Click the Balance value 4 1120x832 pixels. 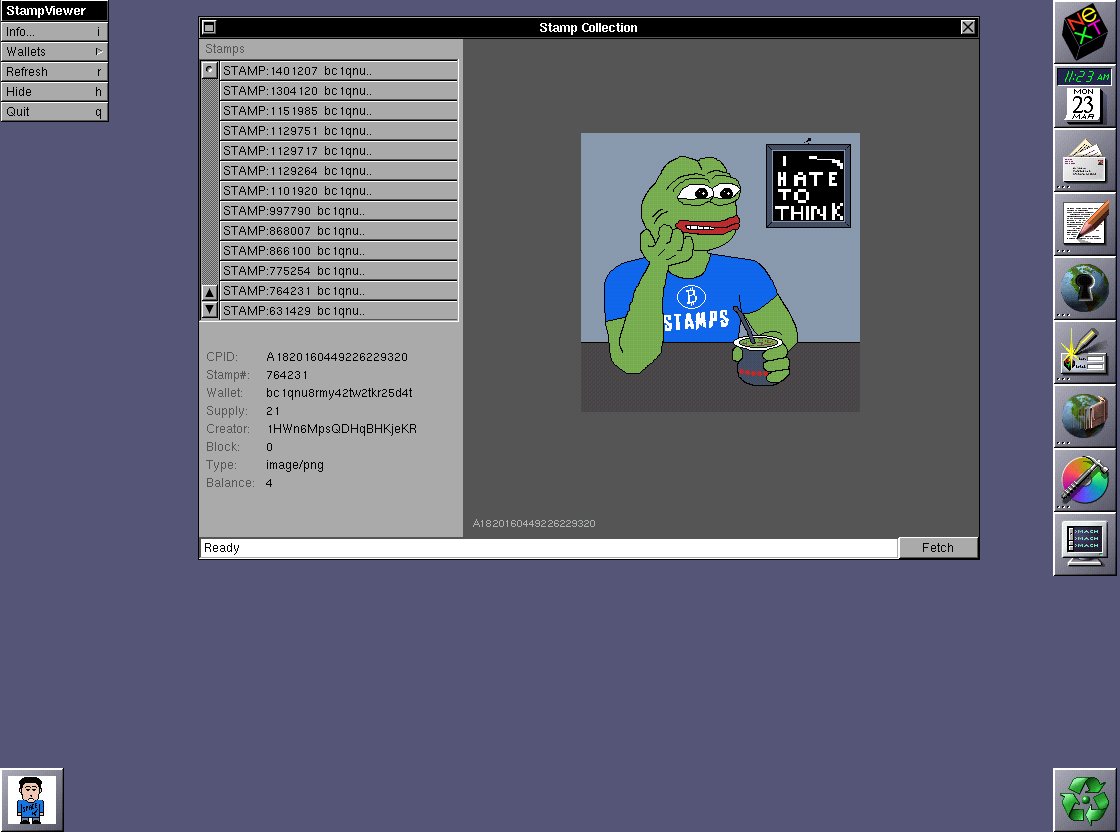(269, 483)
